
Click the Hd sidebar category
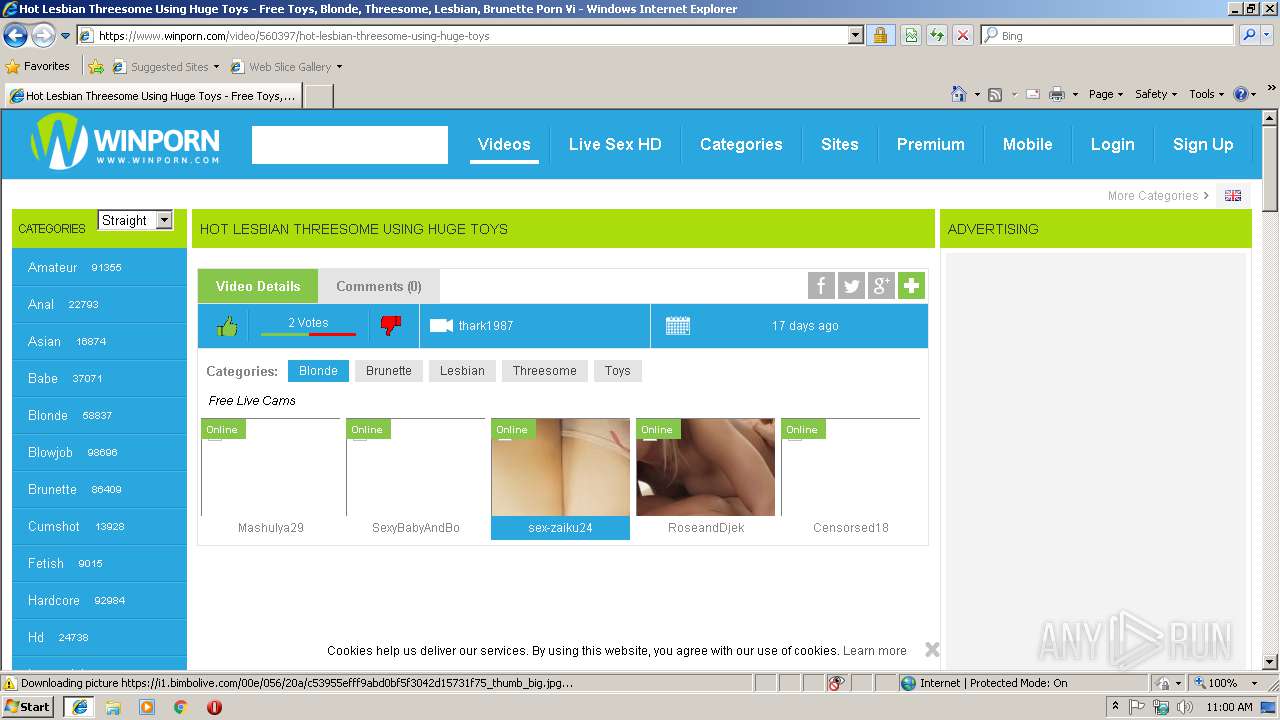tap(99, 638)
